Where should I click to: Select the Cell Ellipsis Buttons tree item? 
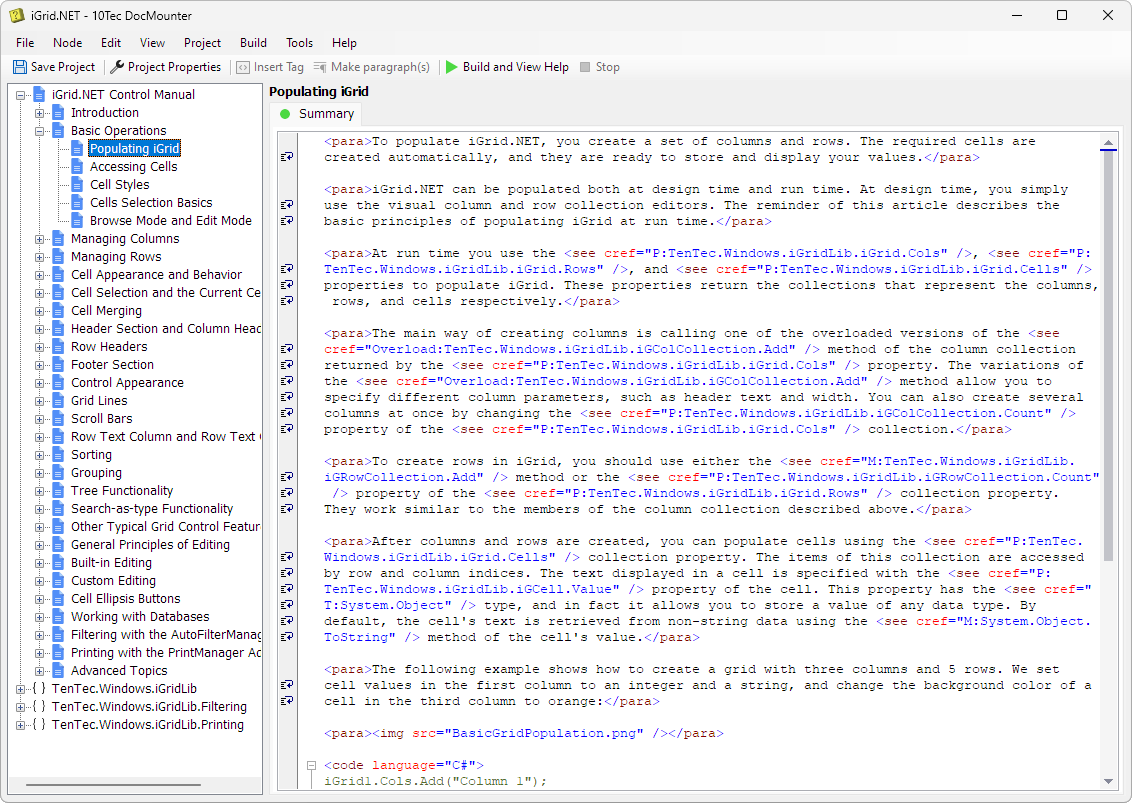coord(126,599)
